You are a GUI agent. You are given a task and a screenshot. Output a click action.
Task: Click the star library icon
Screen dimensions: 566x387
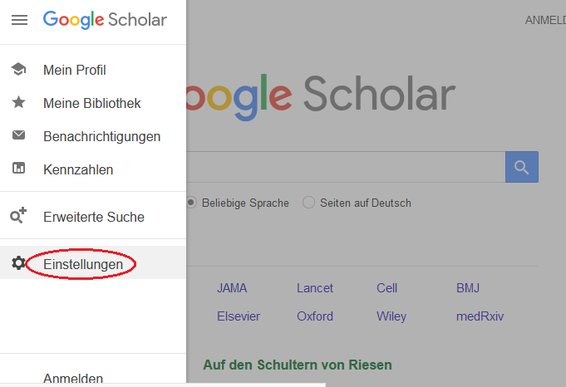[18, 102]
